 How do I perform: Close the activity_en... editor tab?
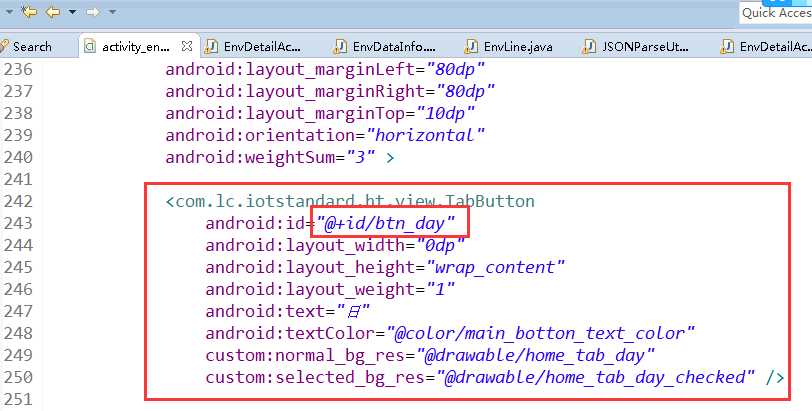186,46
